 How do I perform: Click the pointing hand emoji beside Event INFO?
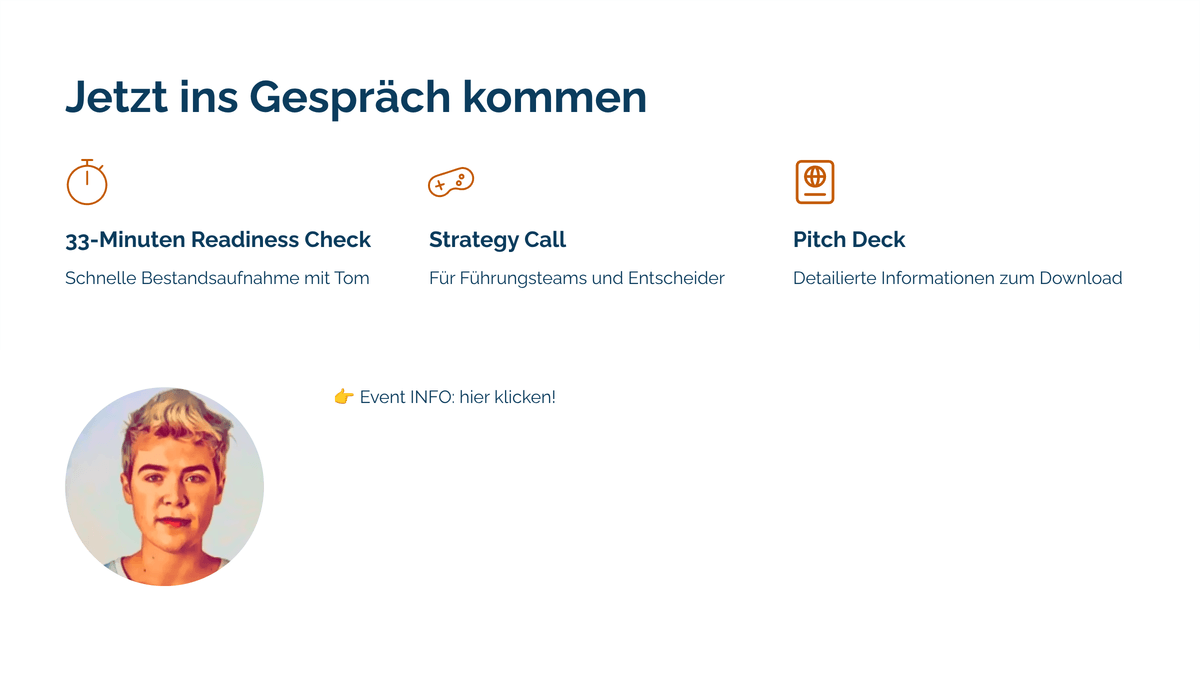[344, 397]
